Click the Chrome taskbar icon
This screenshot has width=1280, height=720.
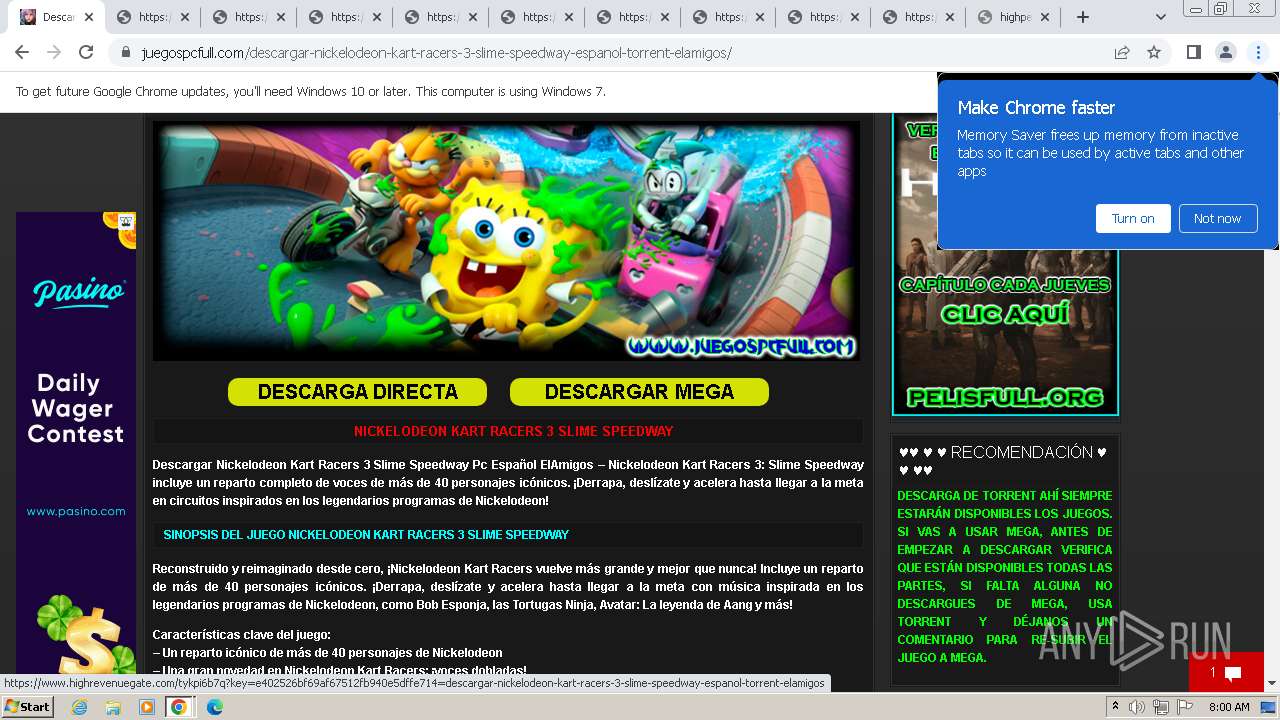pyautogui.click(x=179, y=707)
